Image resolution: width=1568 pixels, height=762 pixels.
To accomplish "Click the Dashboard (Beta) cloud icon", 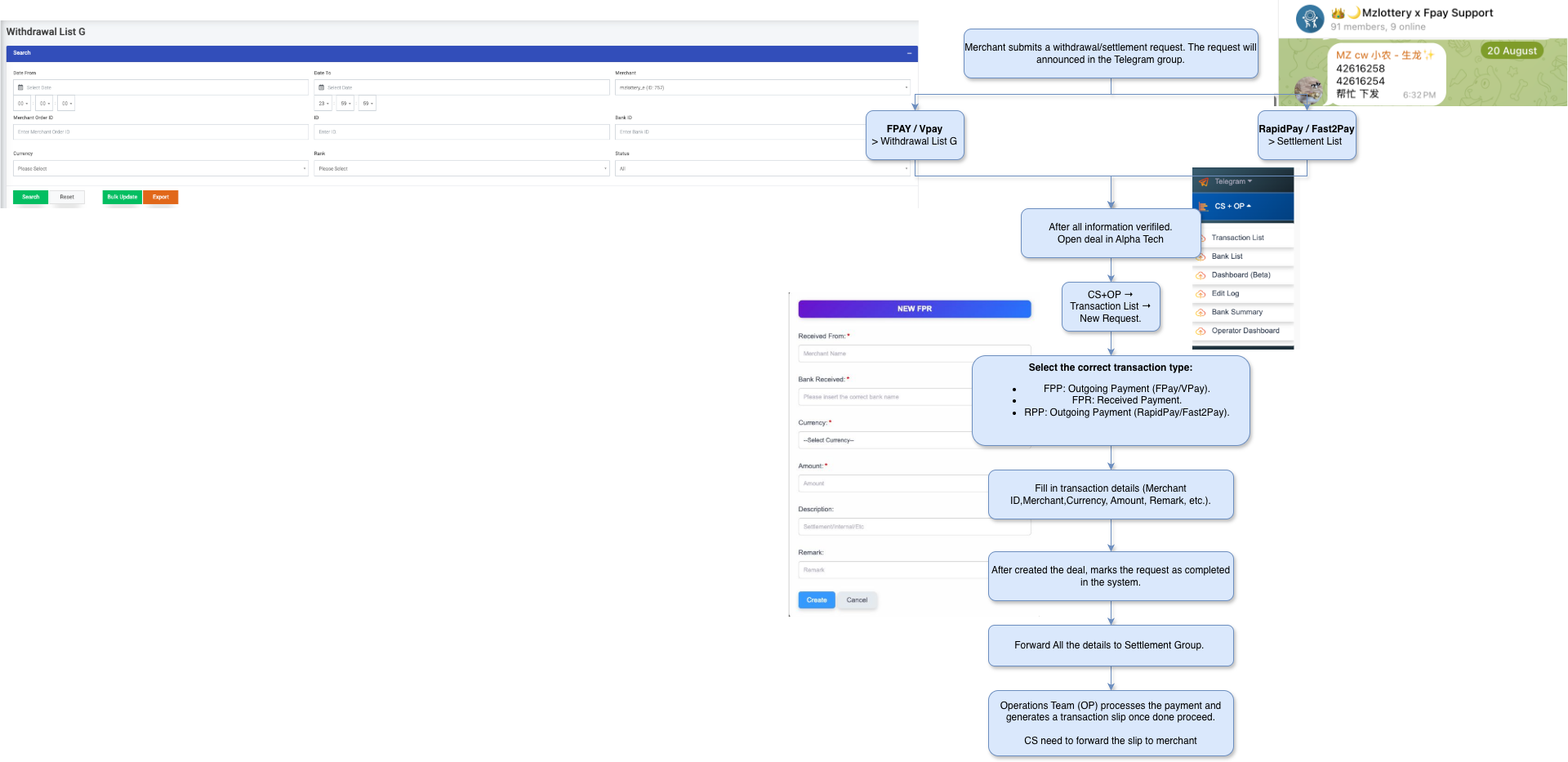I will click(x=1201, y=275).
